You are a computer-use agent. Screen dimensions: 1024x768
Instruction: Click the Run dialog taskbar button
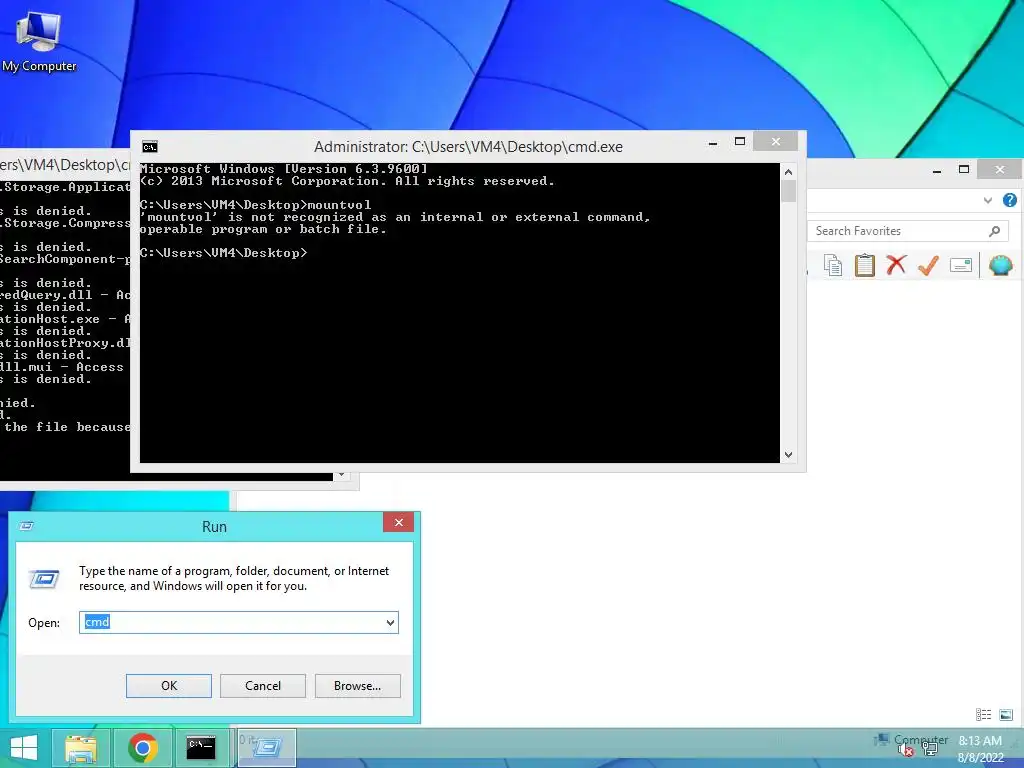[x=266, y=747]
